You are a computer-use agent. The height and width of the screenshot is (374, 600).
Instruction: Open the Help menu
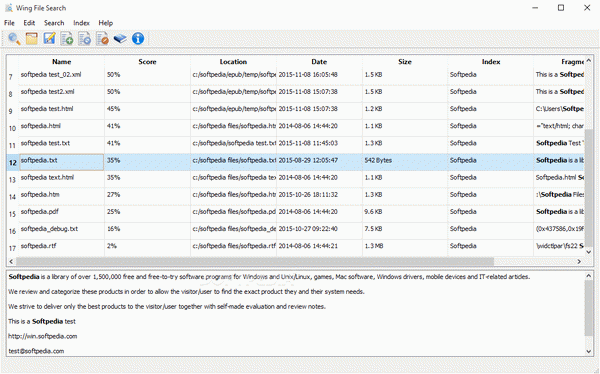(x=106, y=23)
